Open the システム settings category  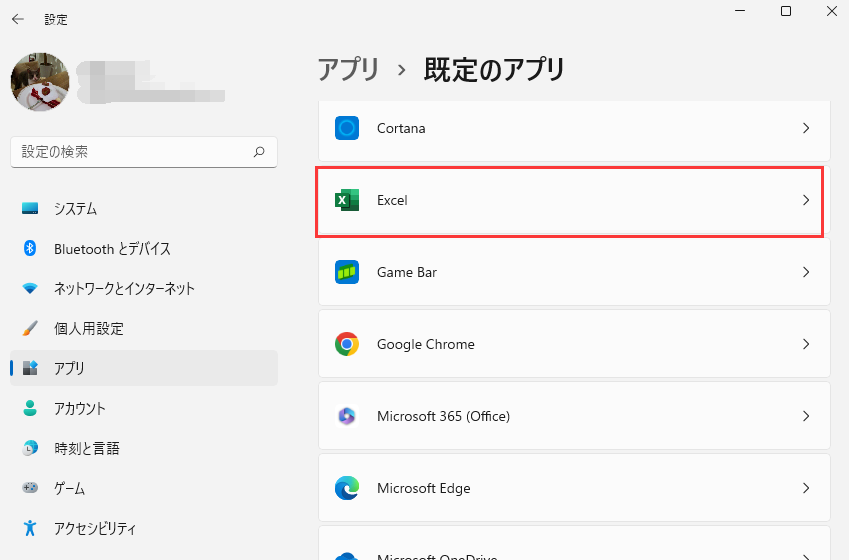coord(76,209)
